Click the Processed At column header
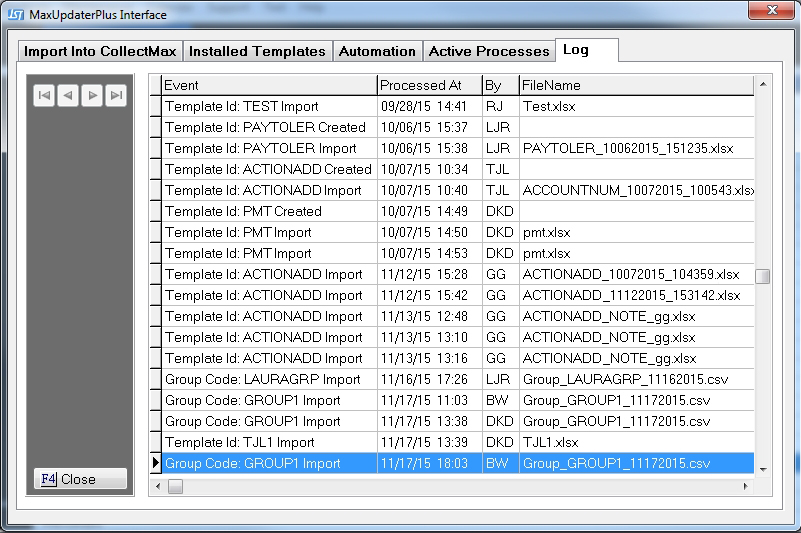801x533 pixels. [x=428, y=85]
